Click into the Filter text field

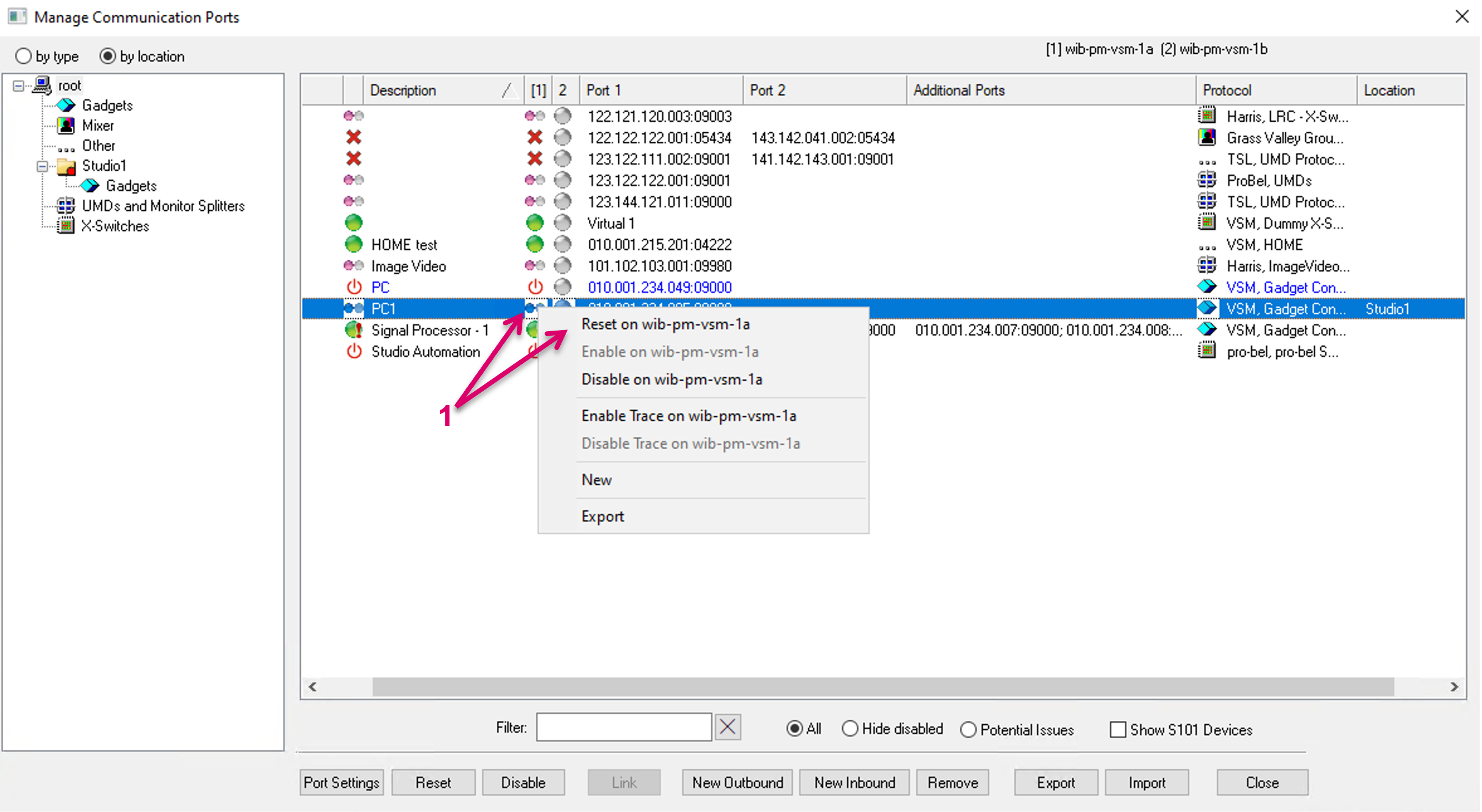point(624,727)
